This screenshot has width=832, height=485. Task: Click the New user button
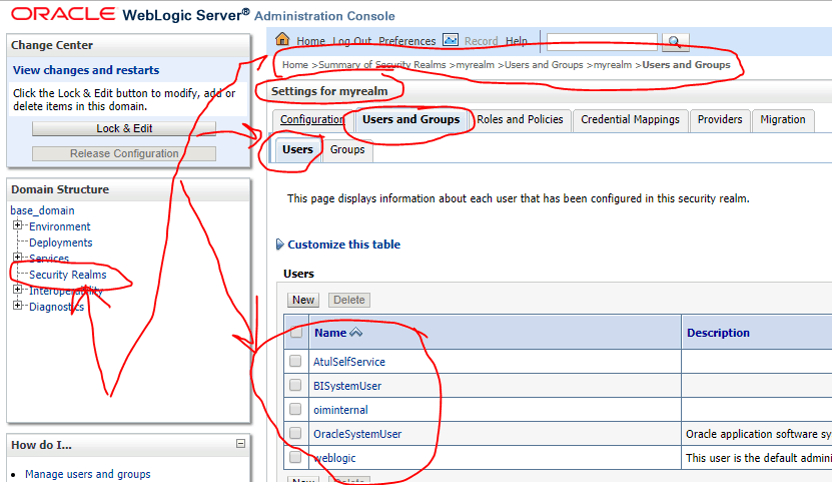coord(303,300)
